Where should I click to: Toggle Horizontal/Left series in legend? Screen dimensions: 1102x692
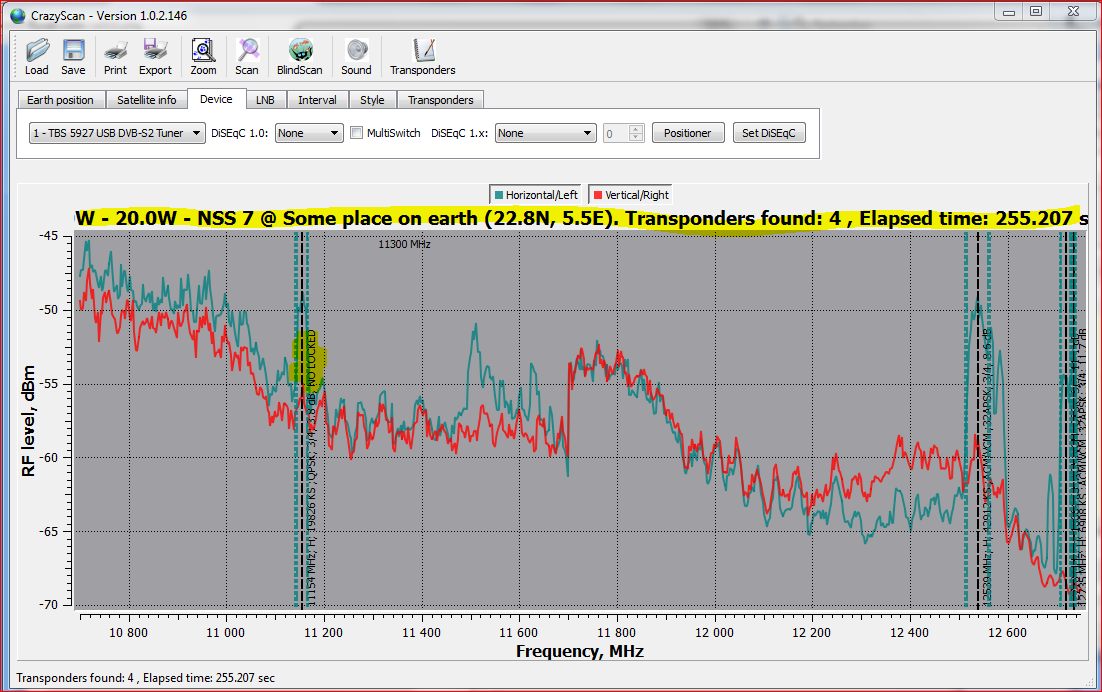pos(536,195)
